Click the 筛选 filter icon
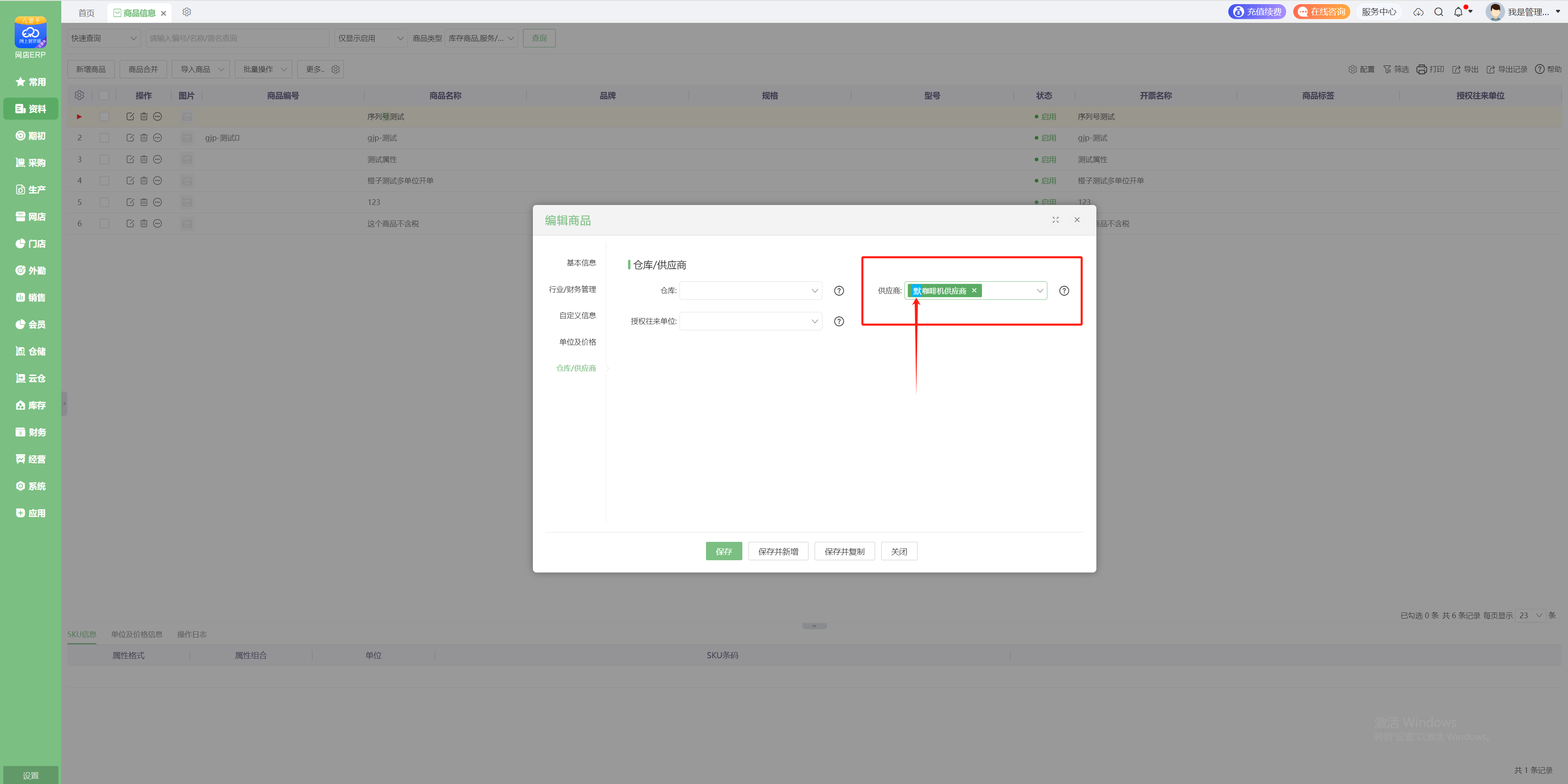The image size is (1568, 784). click(x=1396, y=69)
